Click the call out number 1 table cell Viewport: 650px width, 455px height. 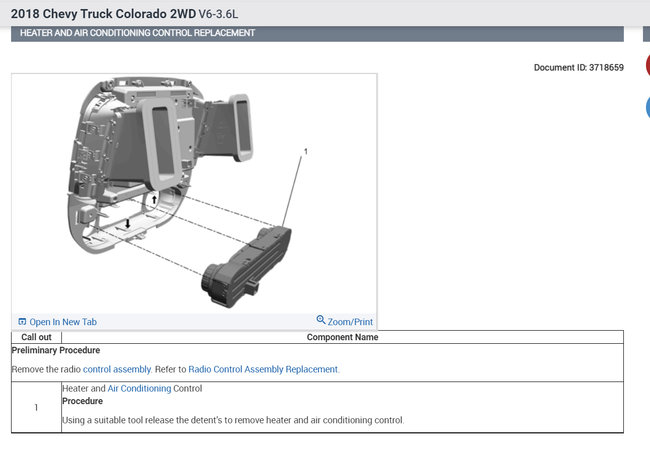[36, 407]
